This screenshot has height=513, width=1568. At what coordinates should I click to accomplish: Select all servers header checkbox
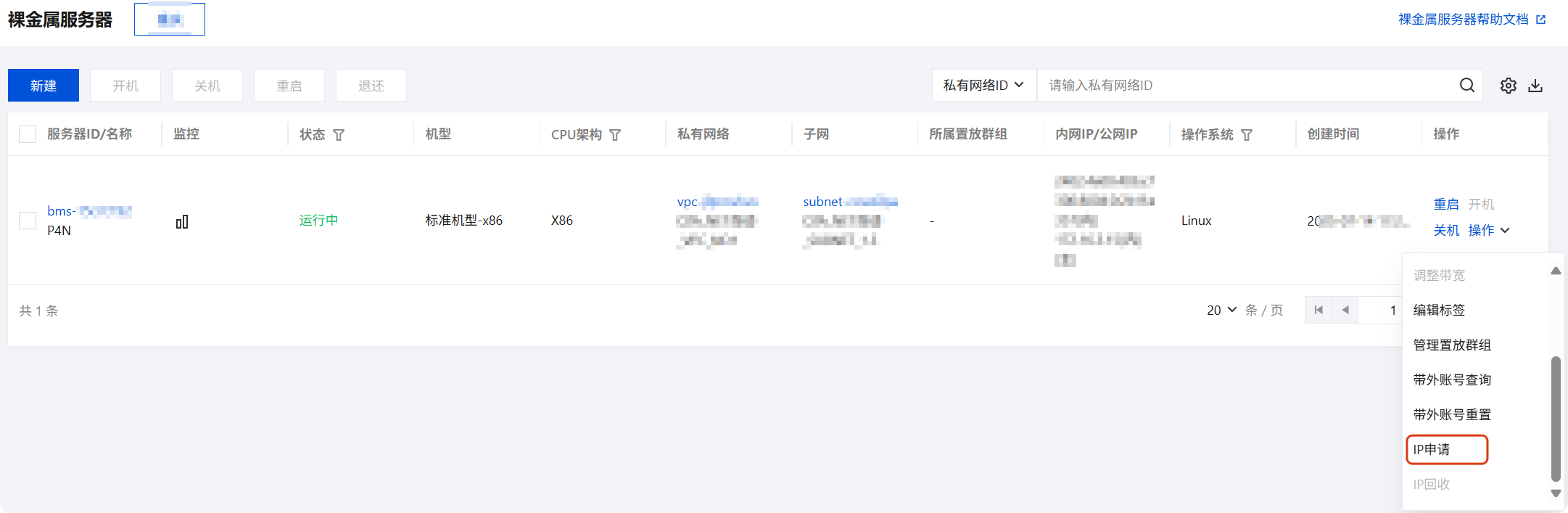(28, 134)
